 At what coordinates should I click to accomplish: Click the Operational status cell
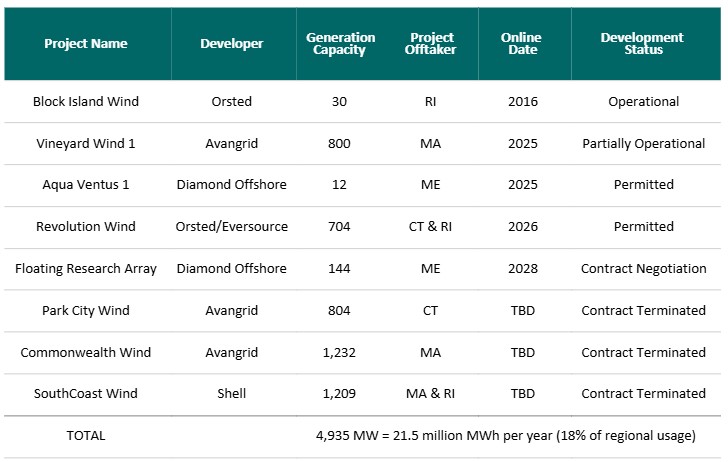tap(644, 102)
